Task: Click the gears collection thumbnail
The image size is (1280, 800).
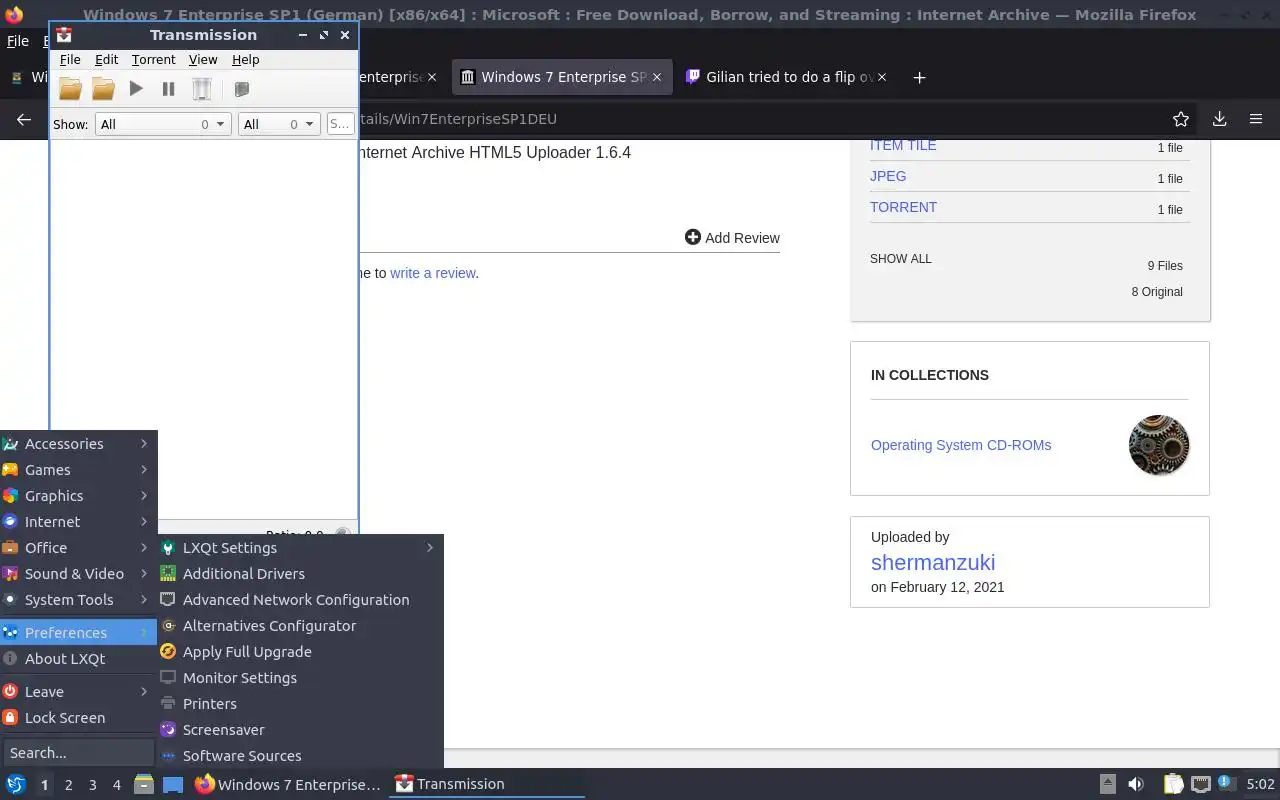Action: (1159, 445)
